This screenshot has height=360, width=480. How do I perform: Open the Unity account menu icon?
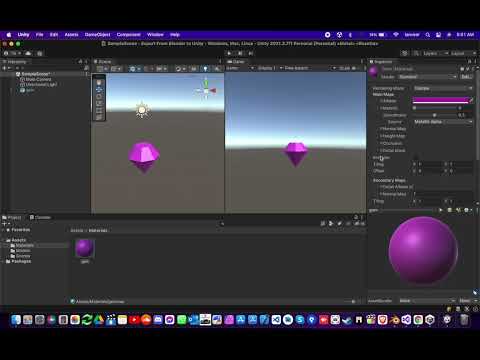(12, 53)
